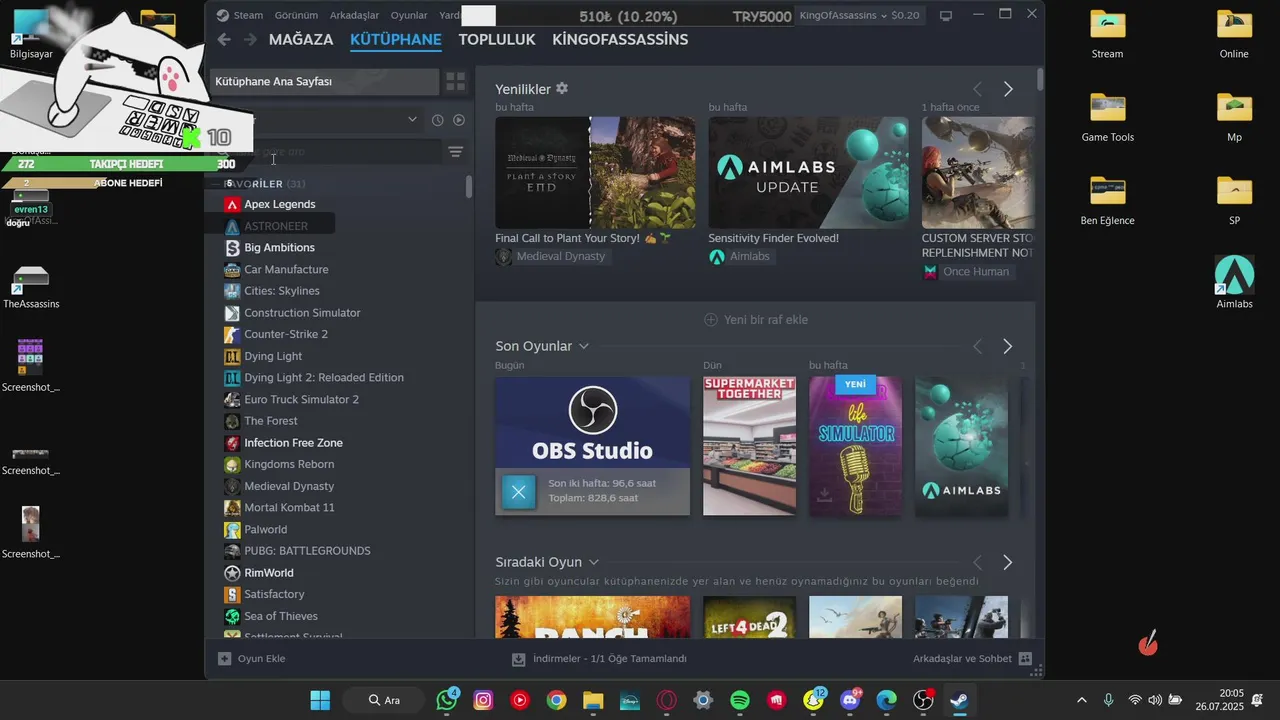Click the Sea of Thieves game icon
The height and width of the screenshot is (720, 1280).
tap(232, 616)
